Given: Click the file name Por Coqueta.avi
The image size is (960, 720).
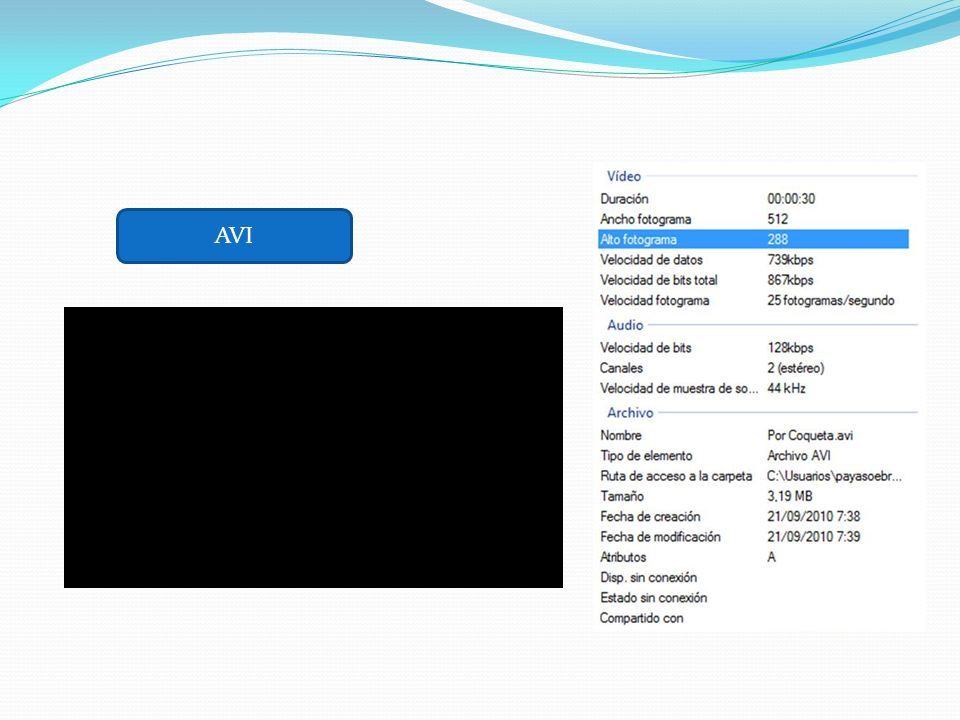Looking at the screenshot, I should pos(810,435).
